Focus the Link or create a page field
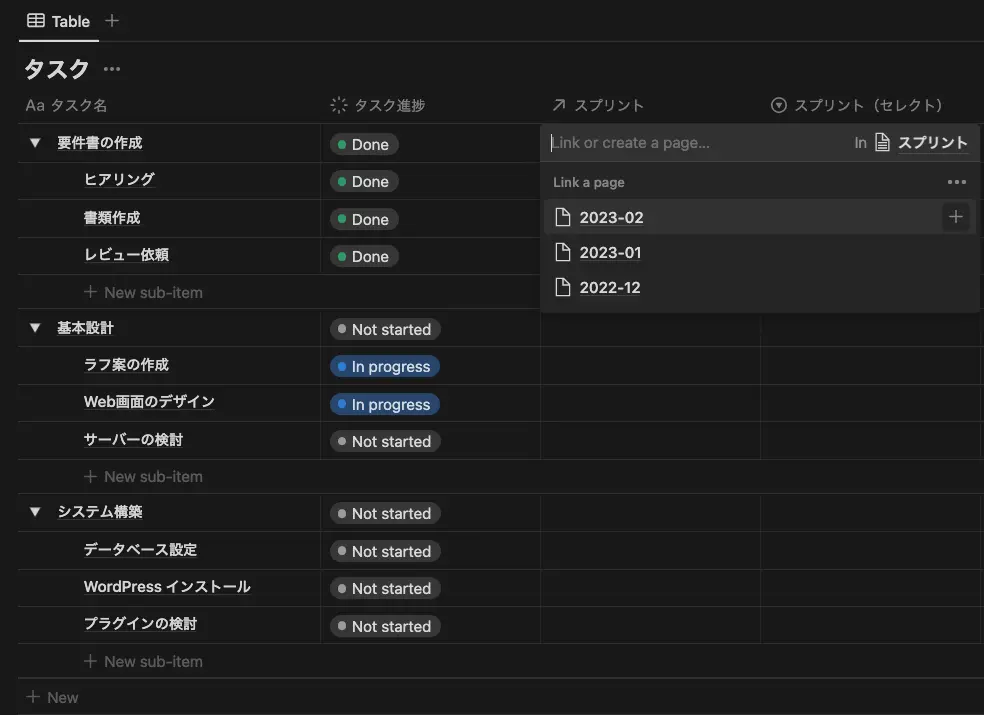The height and width of the screenshot is (715, 984). click(690, 143)
